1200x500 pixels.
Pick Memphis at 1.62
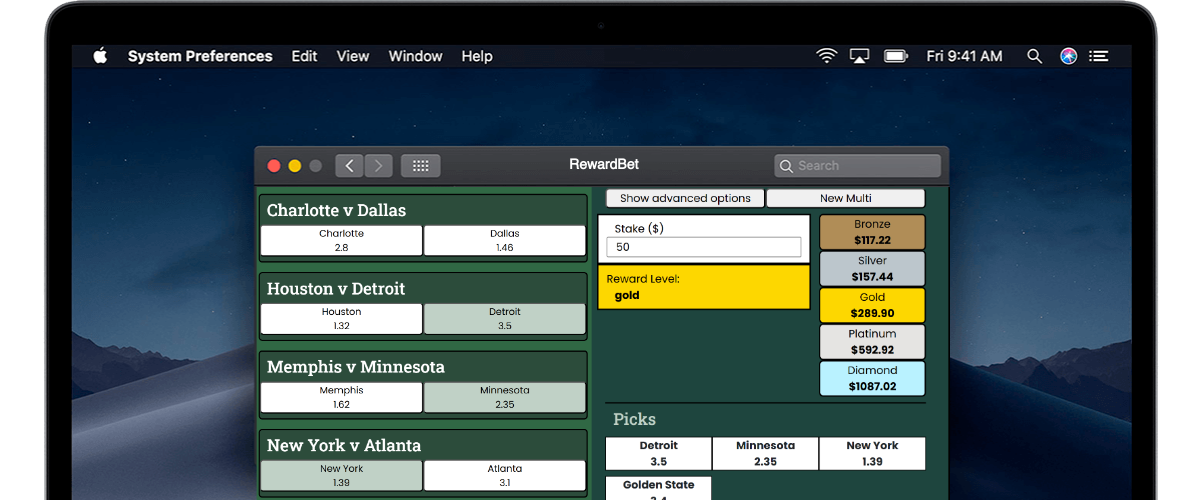pyautogui.click(x=341, y=397)
